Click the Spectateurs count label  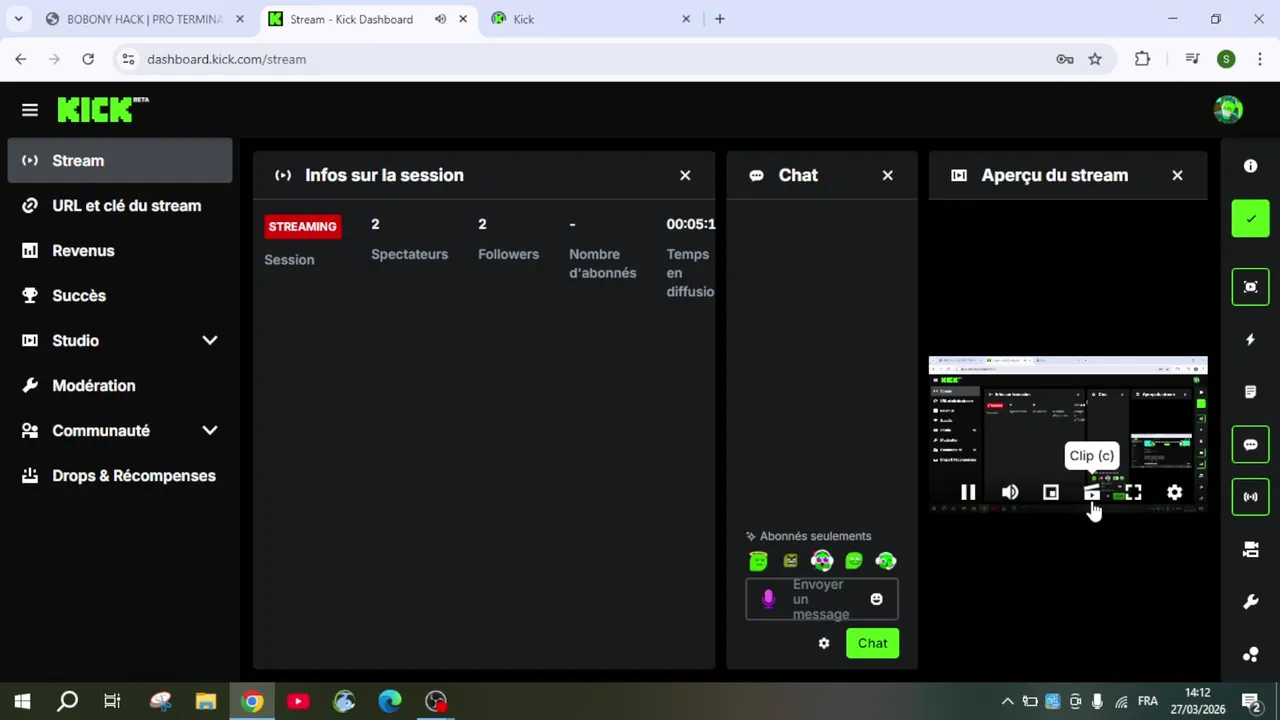[409, 254]
